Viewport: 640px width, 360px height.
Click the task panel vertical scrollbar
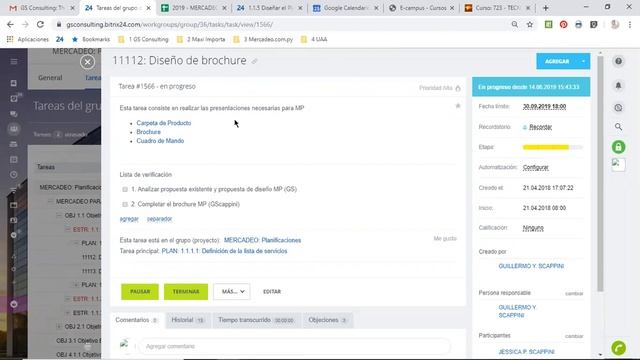(600, 174)
